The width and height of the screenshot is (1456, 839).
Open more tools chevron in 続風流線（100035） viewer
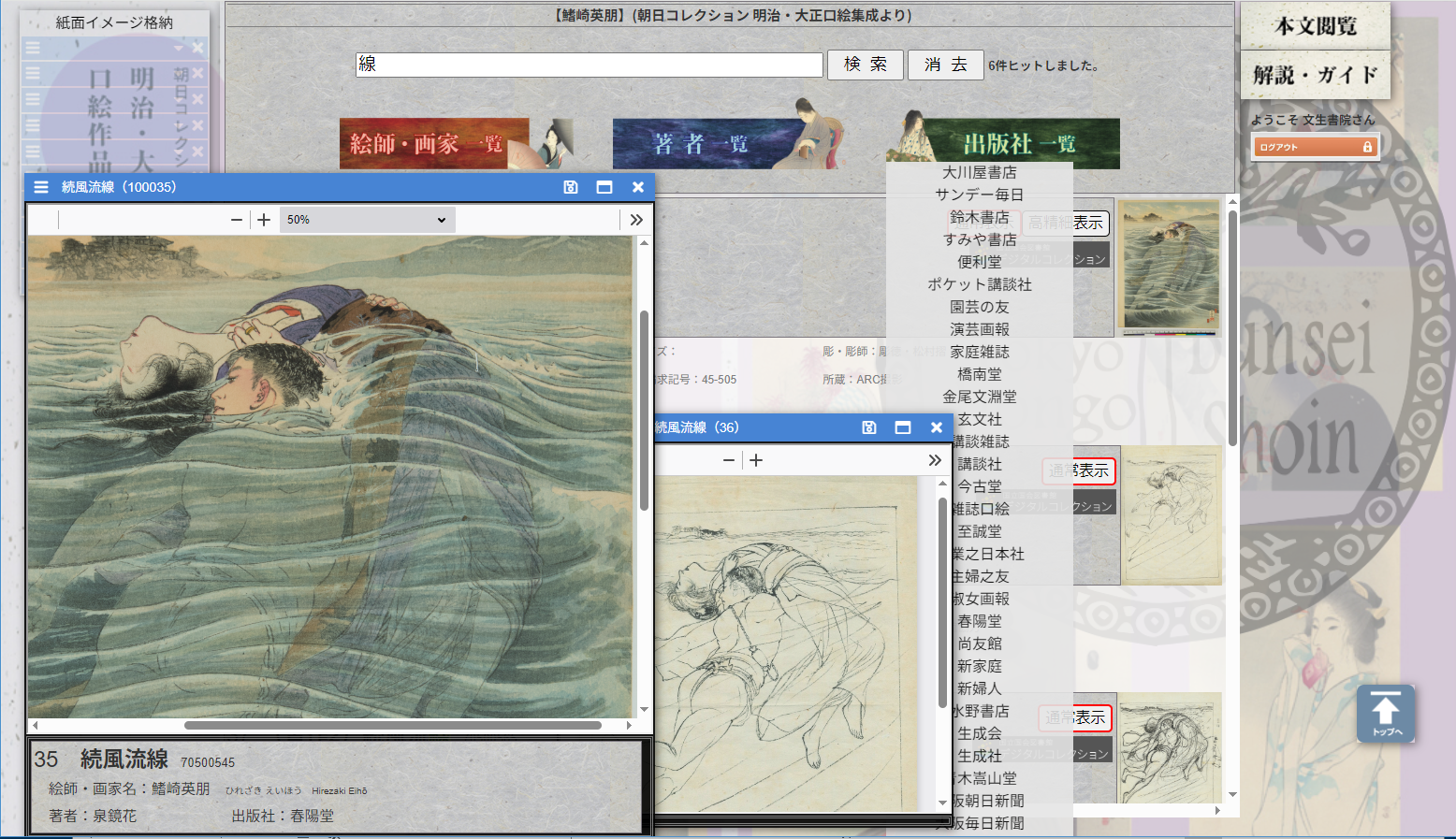tap(636, 220)
